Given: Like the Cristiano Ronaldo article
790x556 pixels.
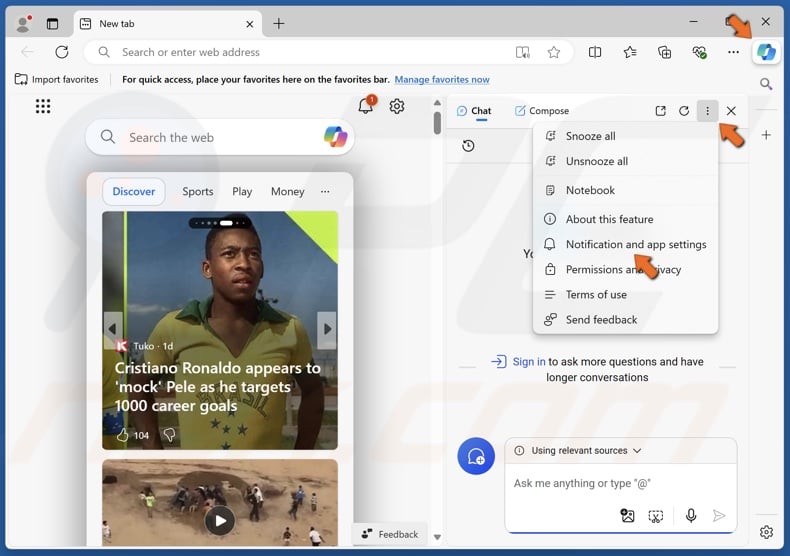Looking at the screenshot, I should pos(123,435).
